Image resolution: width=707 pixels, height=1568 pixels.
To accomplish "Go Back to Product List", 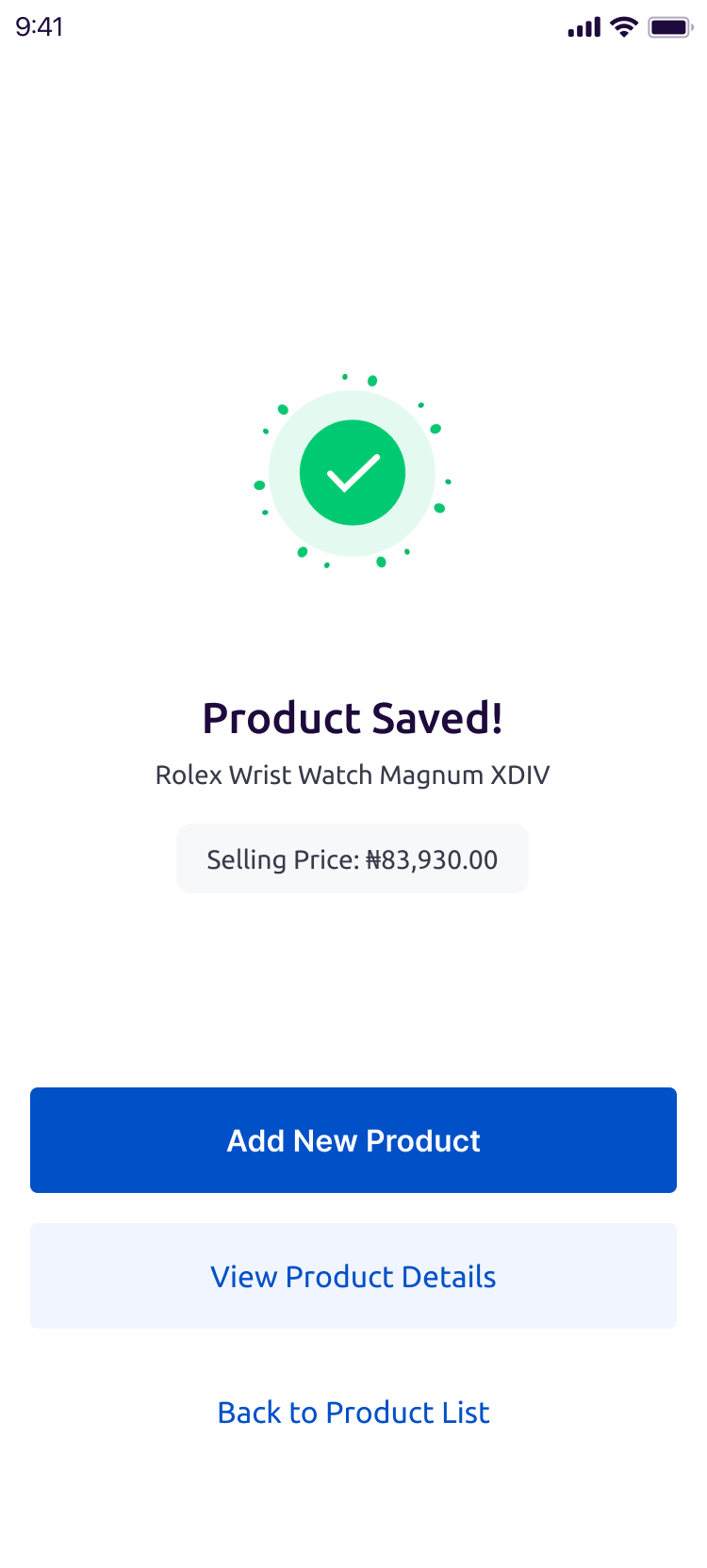I will [353, 1413].
